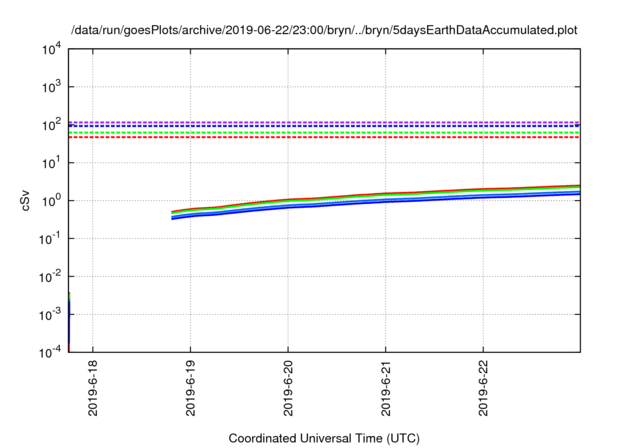The height and width of the screenshot is (448, 640).
Task: Click the 10^4 y-axis tick label
Action: 51,49
